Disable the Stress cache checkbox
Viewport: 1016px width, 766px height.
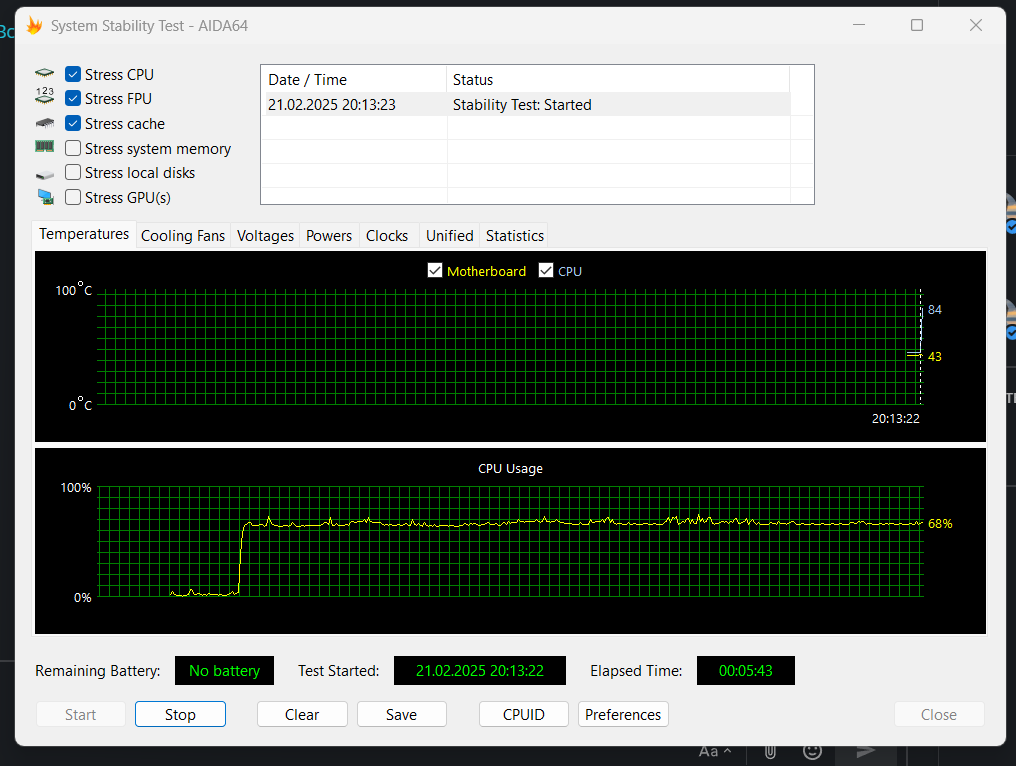coord(73,123)
